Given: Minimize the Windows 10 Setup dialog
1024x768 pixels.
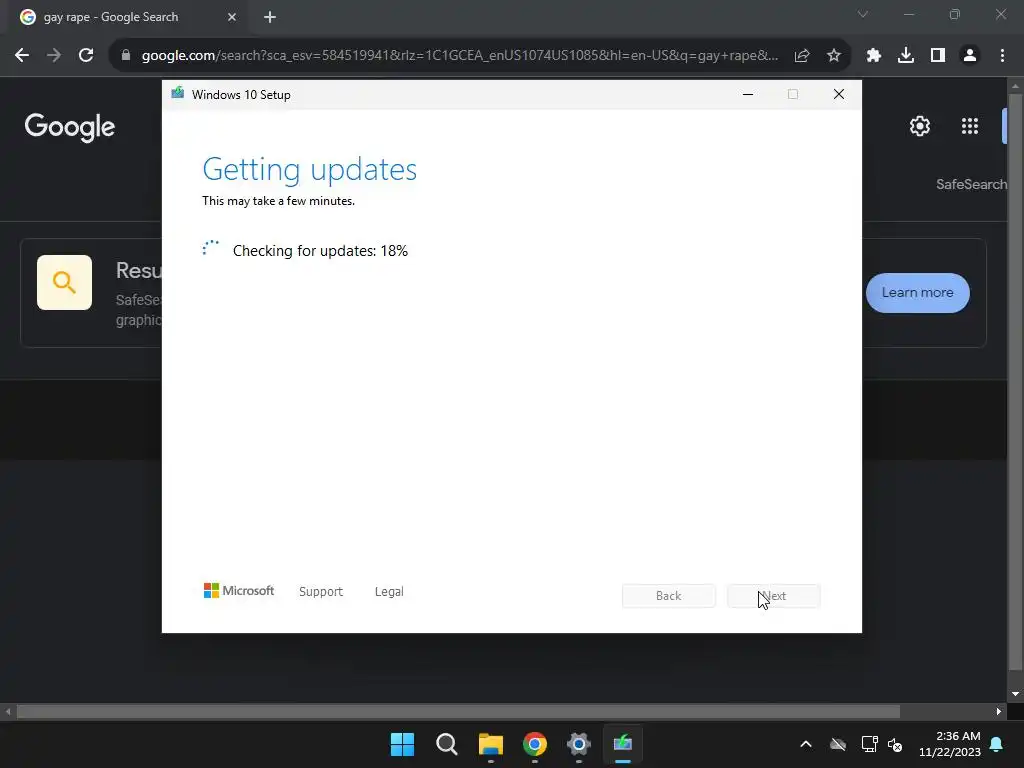Looking at the screenshot, I should coord(748,95).
